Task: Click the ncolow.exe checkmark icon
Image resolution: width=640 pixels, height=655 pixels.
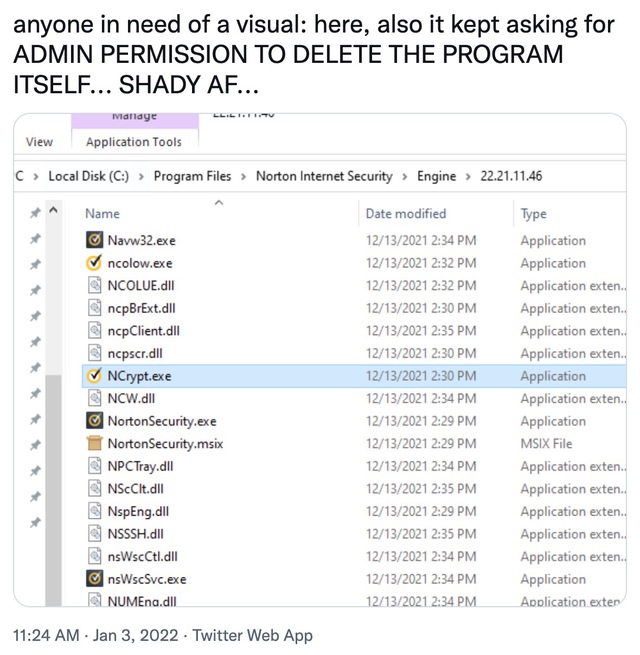Action: 95,263
